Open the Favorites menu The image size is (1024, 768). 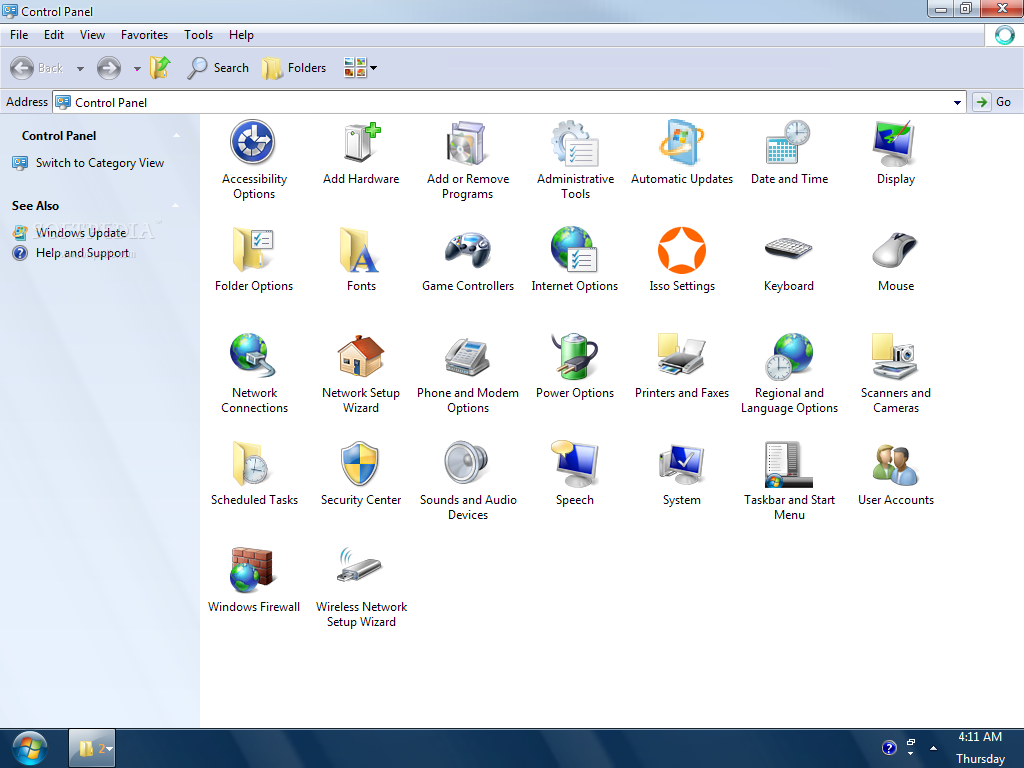click(144, 35)
